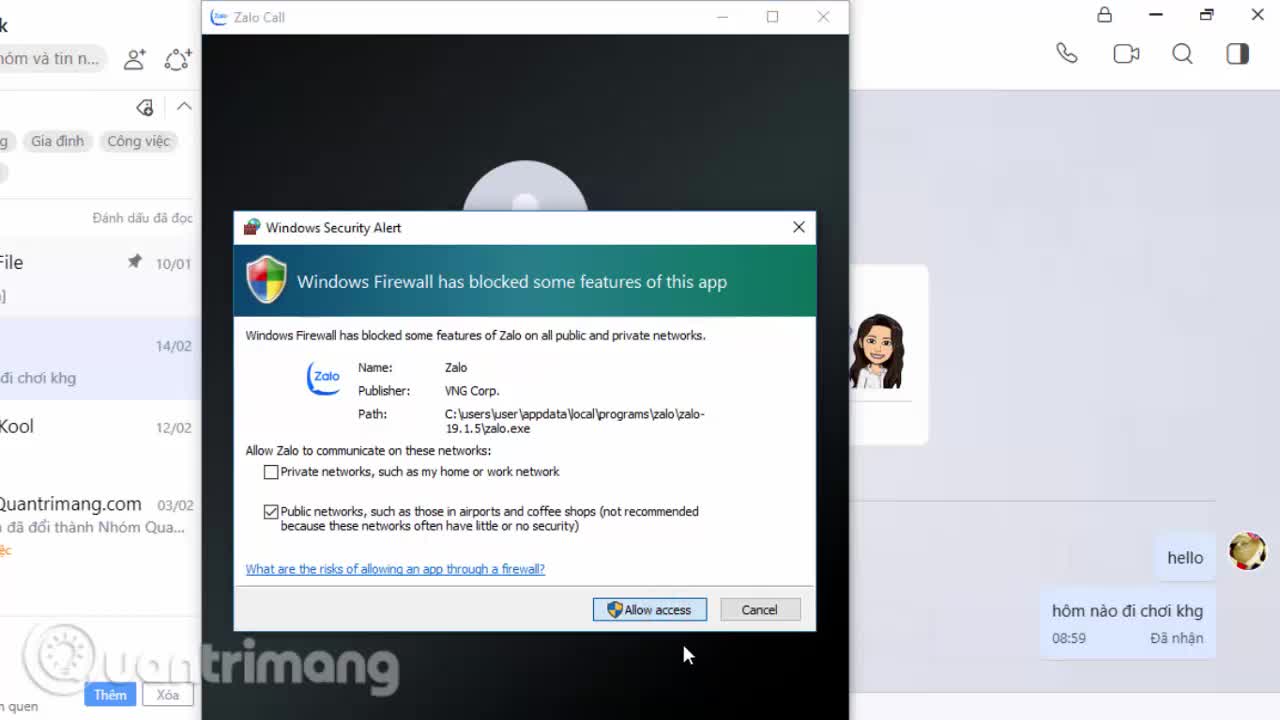Click the Thêm button
Screen dimensions: 1280x720
tap(110, 695)
